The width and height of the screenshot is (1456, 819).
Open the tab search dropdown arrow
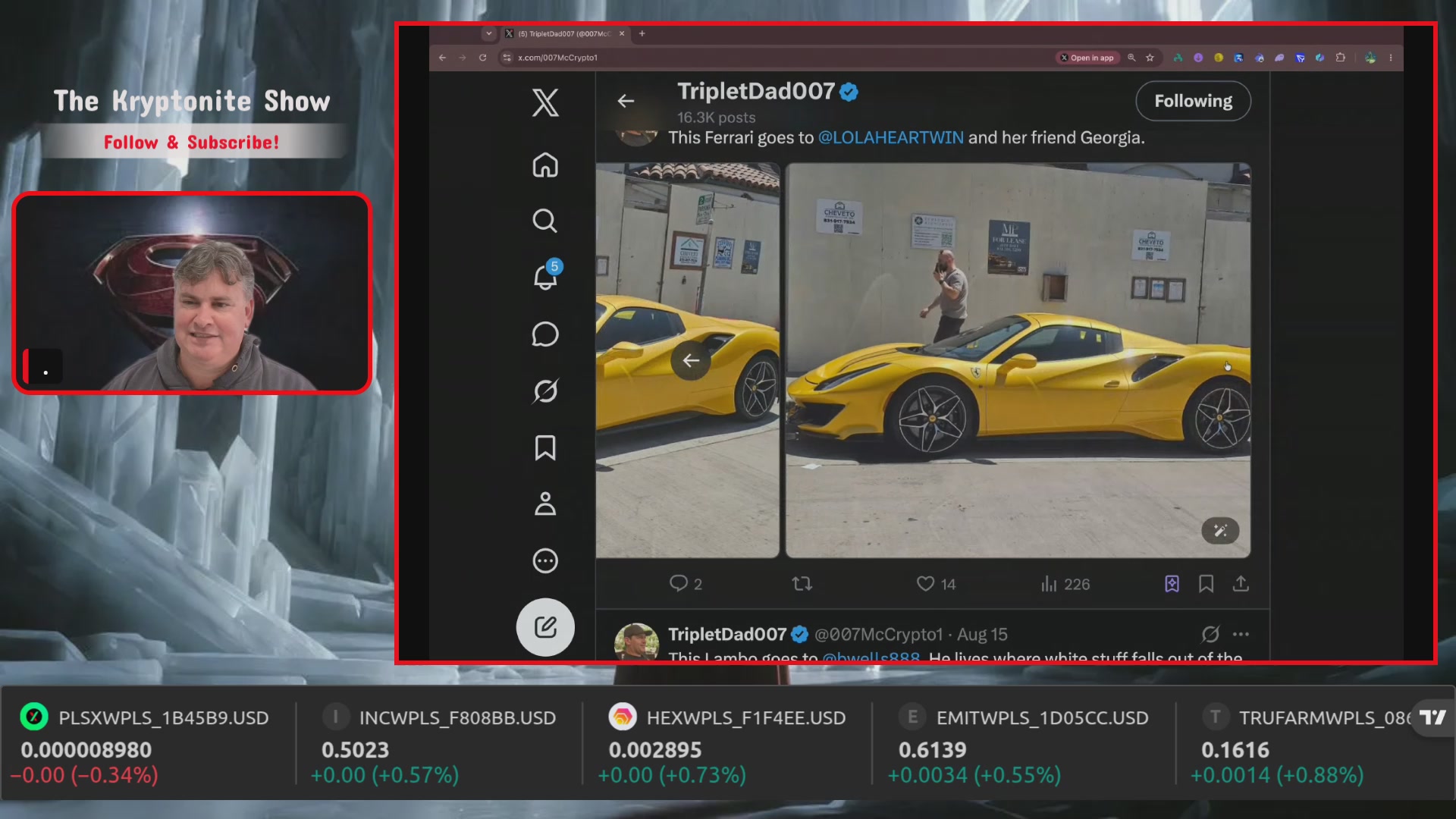click(x=488, y=33)
